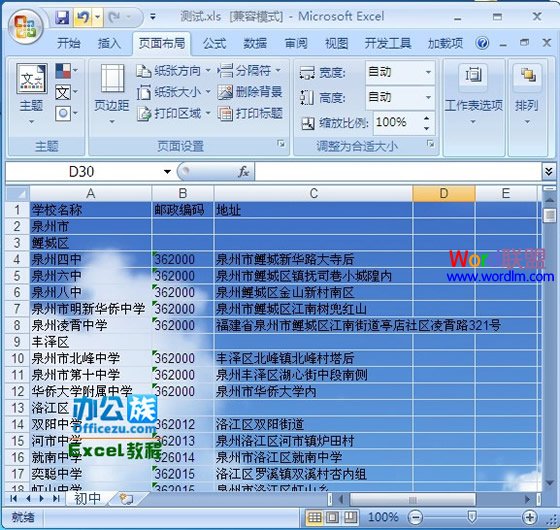Expand the formula bar

point(549,172)
